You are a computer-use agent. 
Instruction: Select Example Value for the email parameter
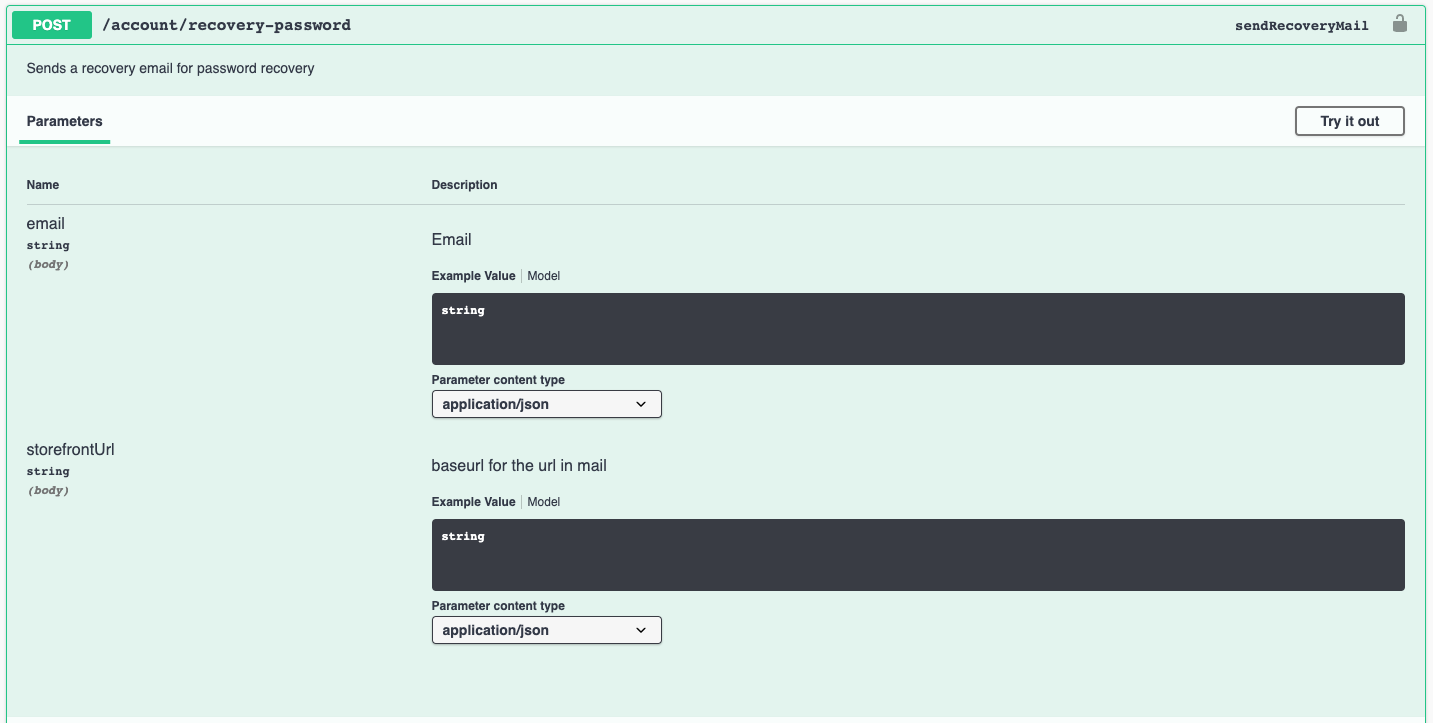pos(473,275)
